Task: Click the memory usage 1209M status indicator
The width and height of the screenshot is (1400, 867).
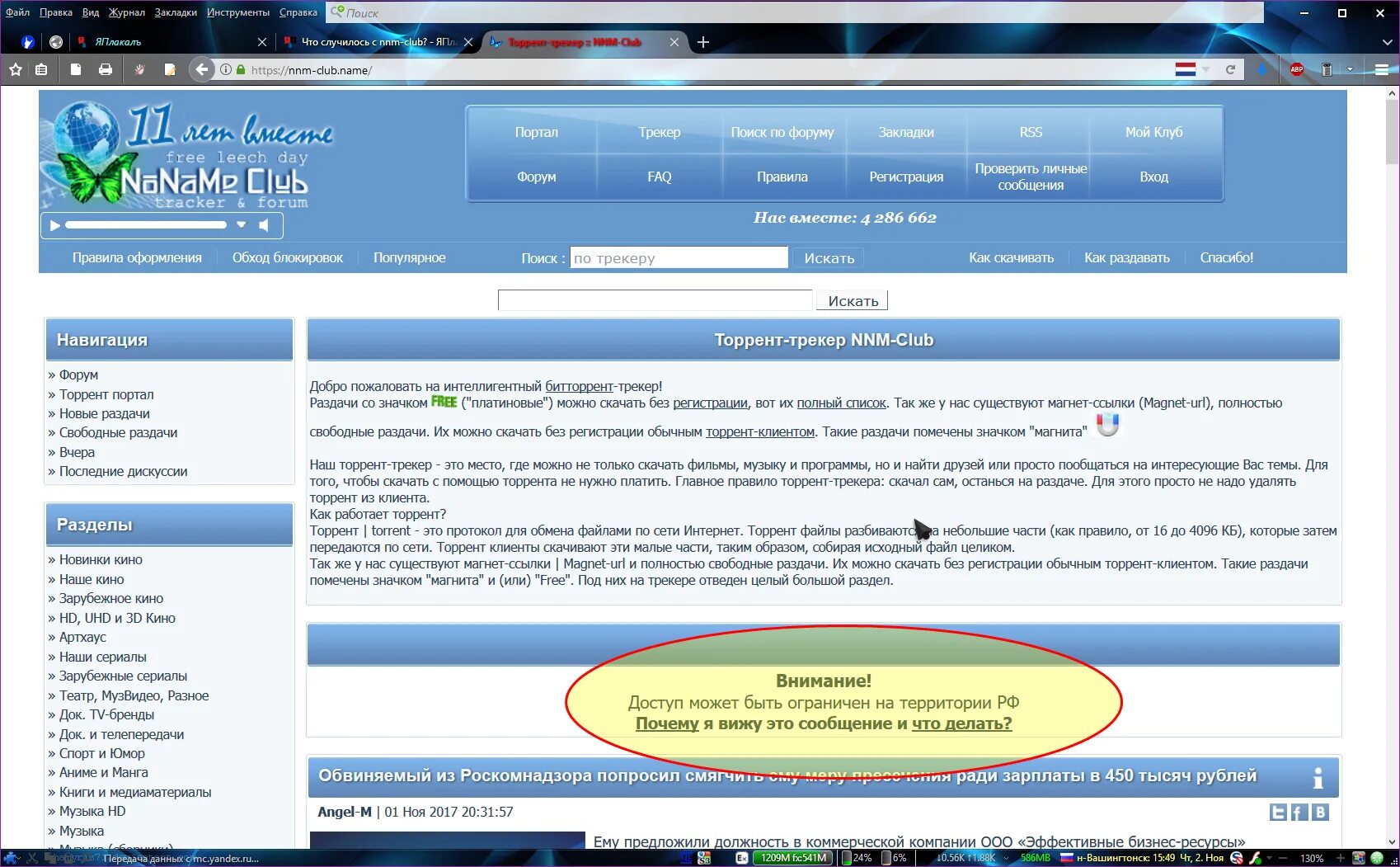Action: pos(793,858)
